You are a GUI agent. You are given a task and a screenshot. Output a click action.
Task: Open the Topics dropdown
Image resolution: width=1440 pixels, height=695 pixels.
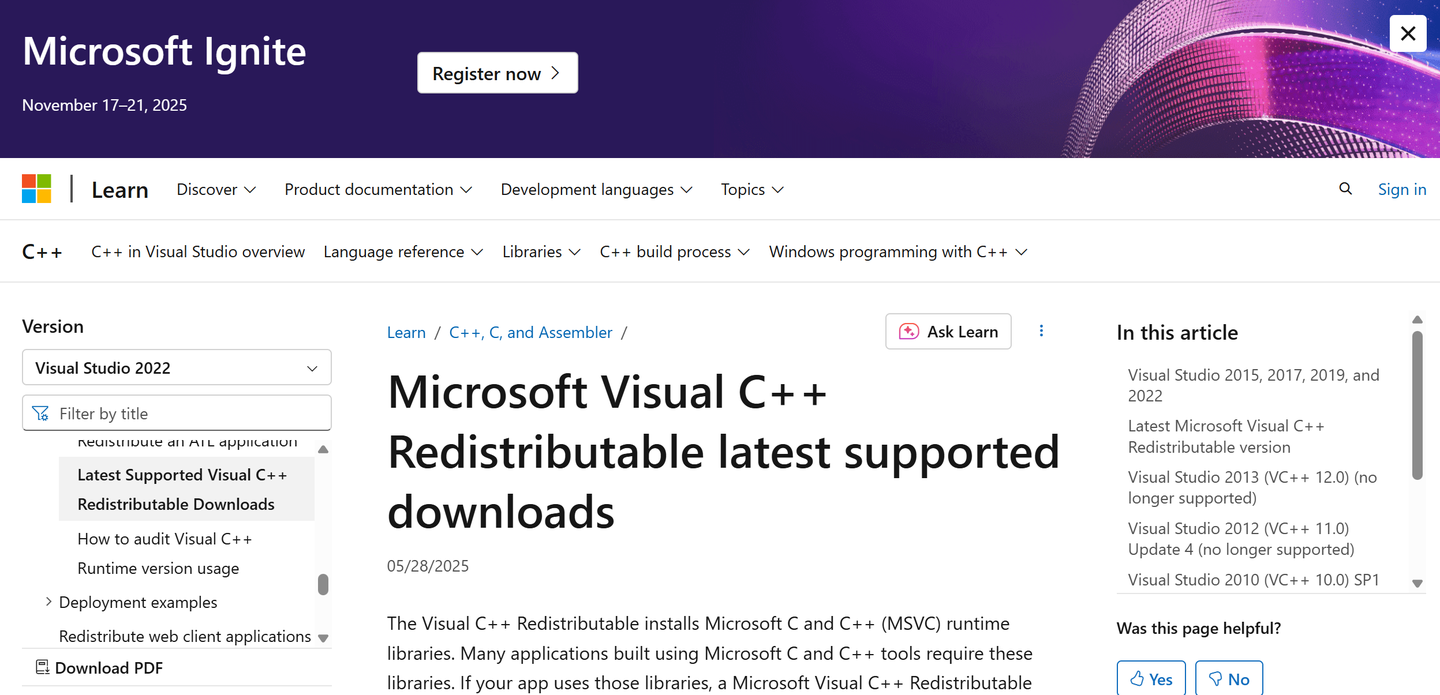(751, 189)
